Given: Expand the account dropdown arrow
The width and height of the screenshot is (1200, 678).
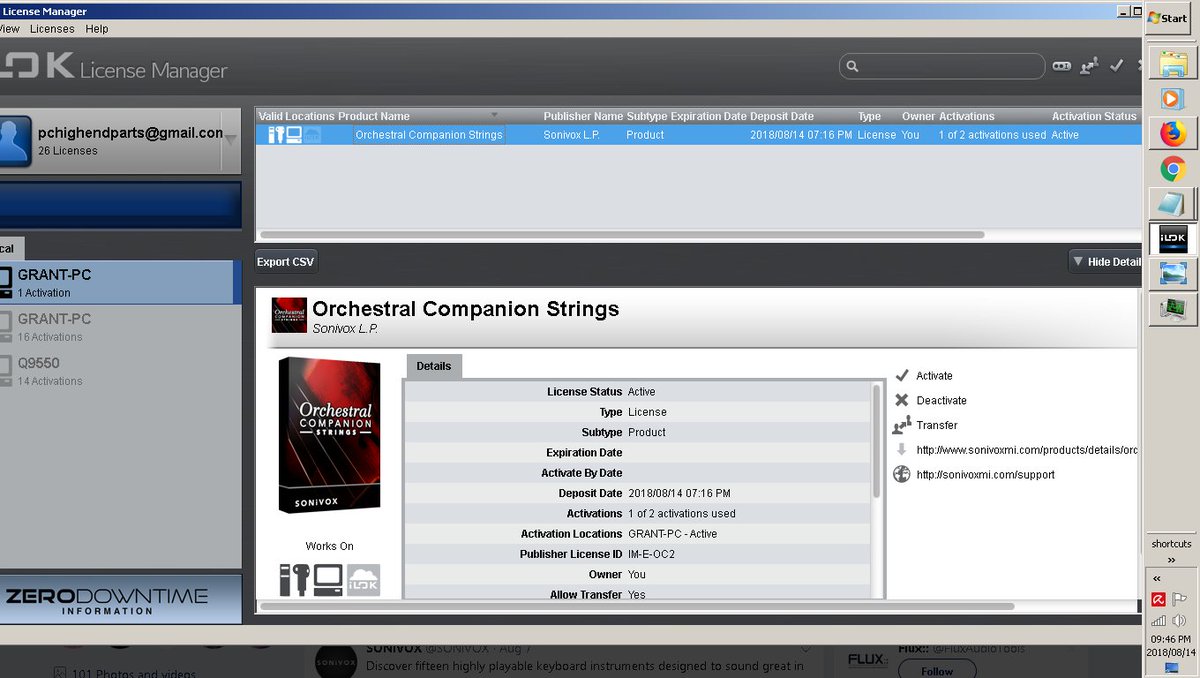Looking at the screenshot, I should pyautogui.click(x=231, y=140).
